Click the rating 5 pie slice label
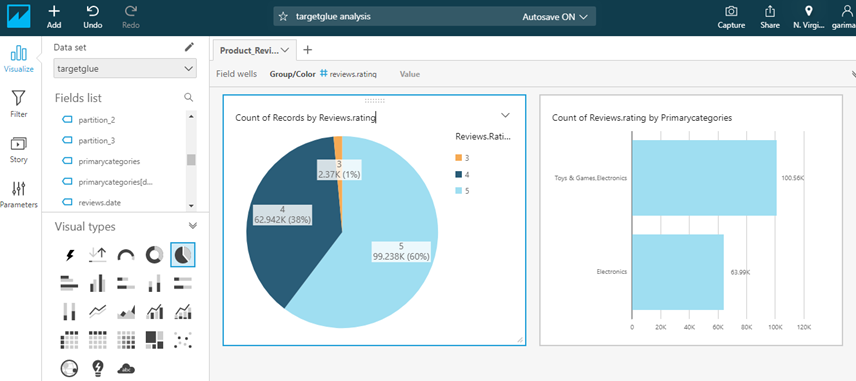Image resolution: width=856 pixels, height=381 pixels. [401, 252]
